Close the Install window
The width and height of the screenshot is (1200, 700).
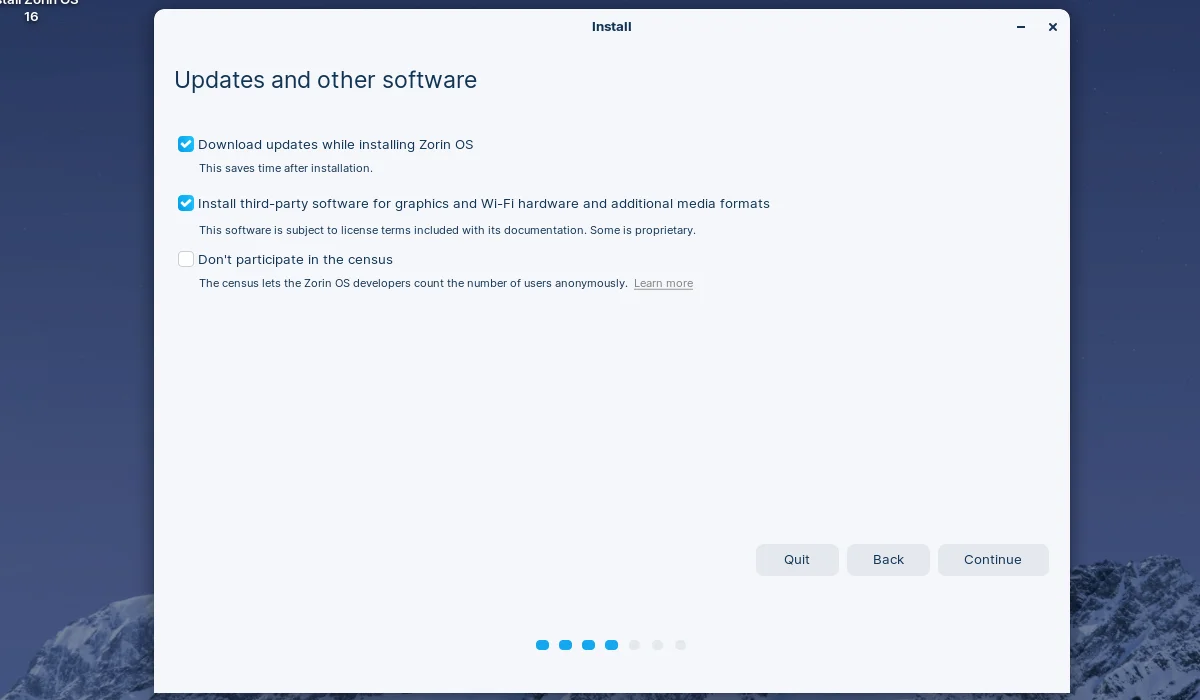pyautogui.click(x=1053, y=27)
